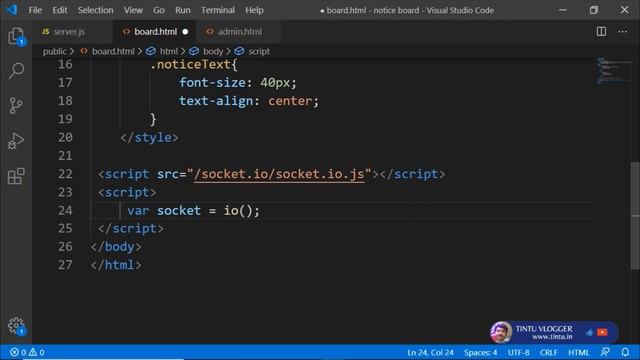Click the closing </html> tag
This screenshot has height=360, width=640.
coord(116,265)
